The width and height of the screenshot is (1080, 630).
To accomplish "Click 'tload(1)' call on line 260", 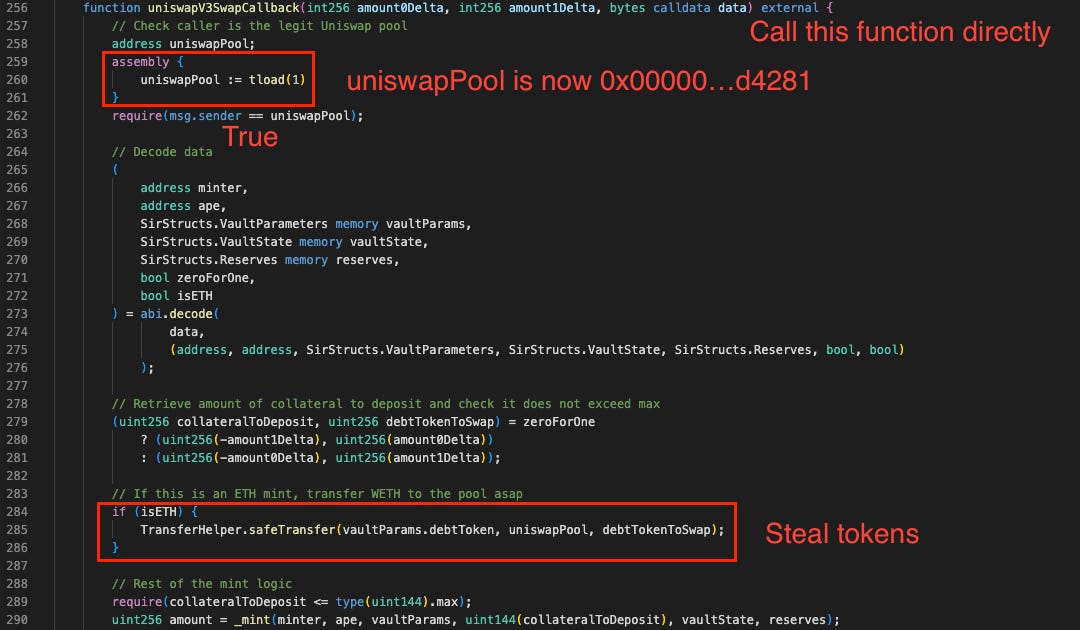I will click(277, 80).
